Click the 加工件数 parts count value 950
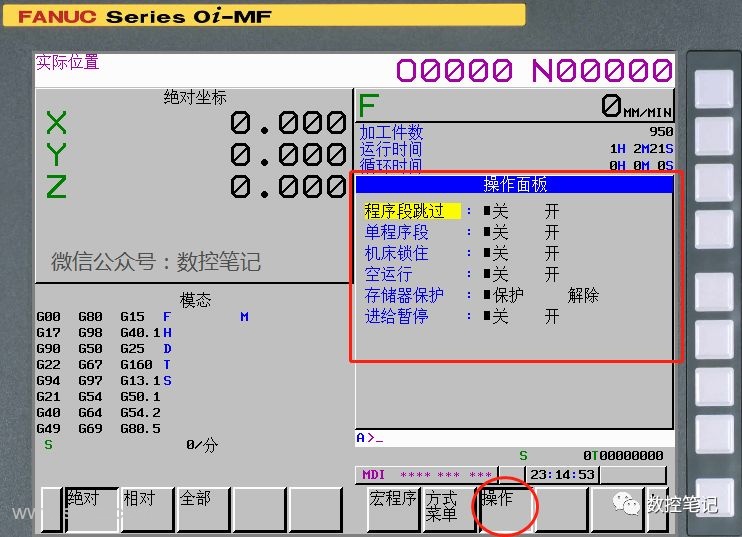The width and height of the screenshot is (742, 537). pyautogui.click(x=661, y=132)
